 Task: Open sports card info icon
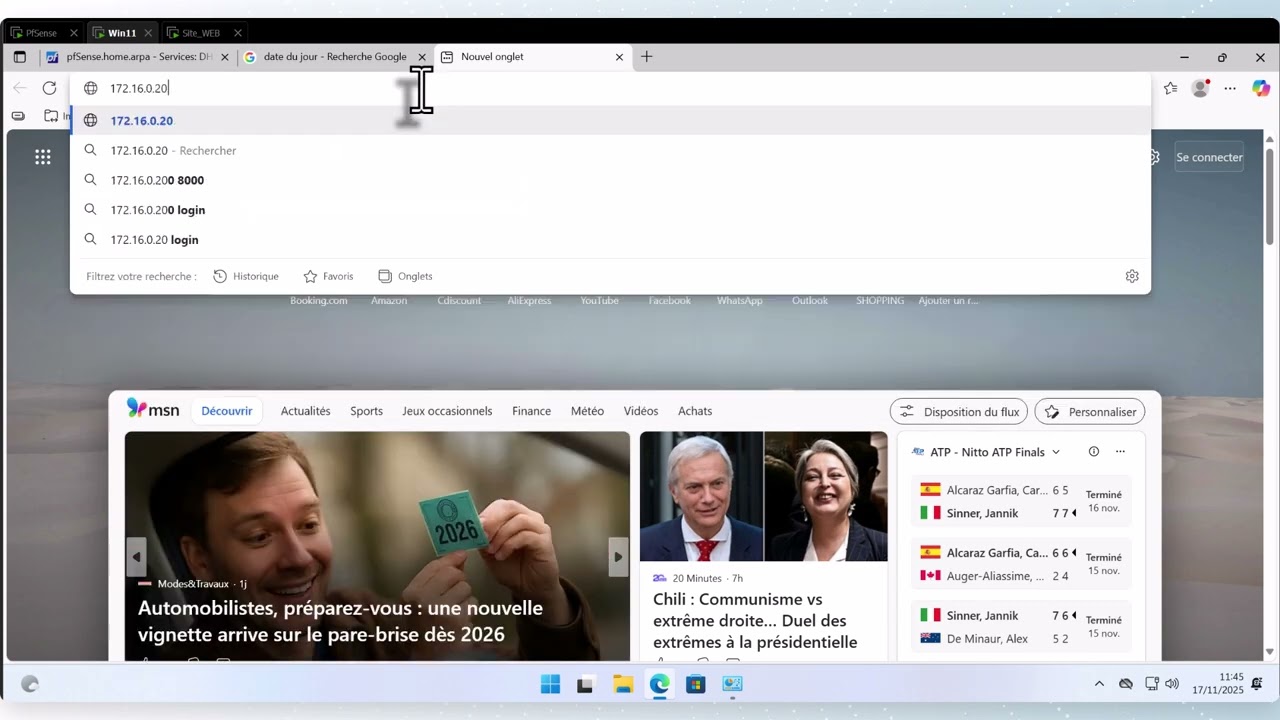1094,452
